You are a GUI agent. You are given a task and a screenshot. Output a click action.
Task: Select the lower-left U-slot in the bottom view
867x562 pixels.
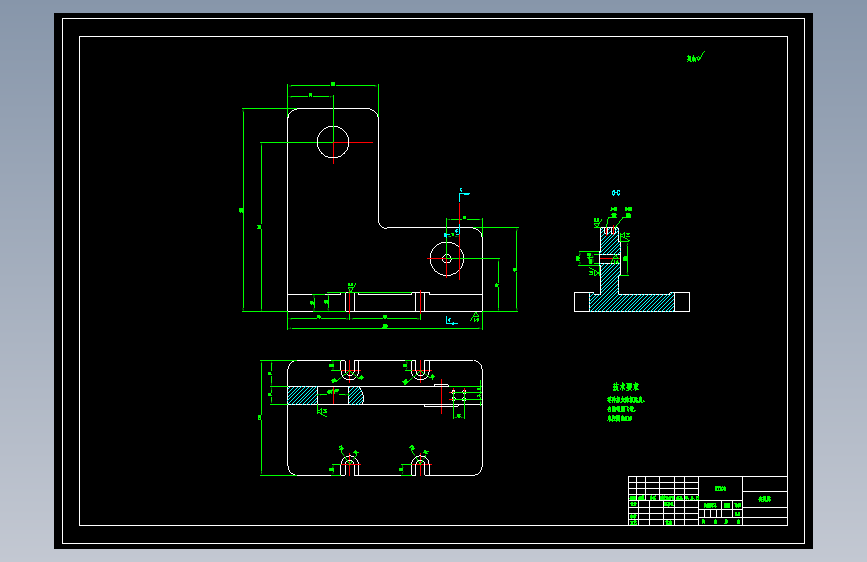349,465
